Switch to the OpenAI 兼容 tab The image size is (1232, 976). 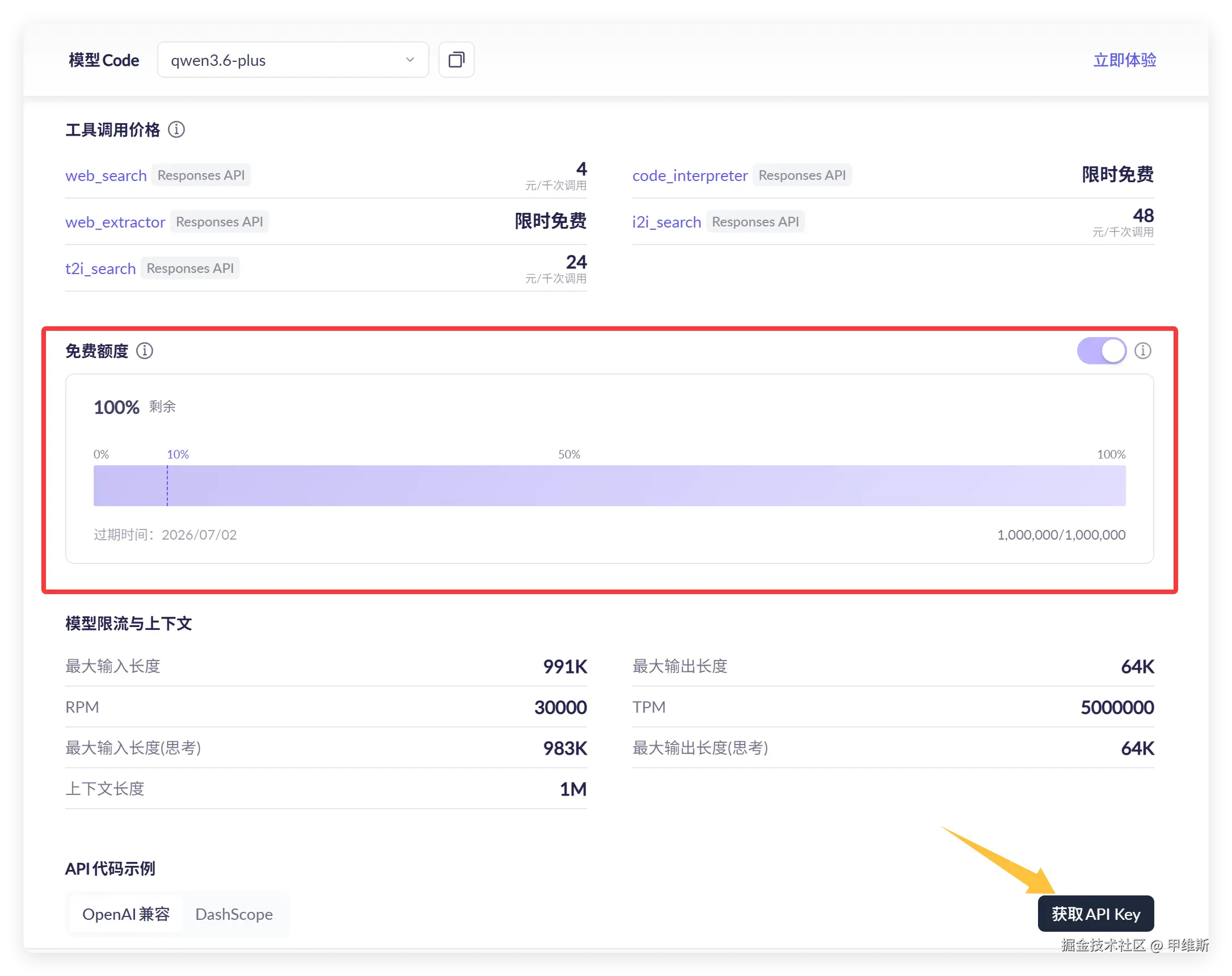click(126, 914)
